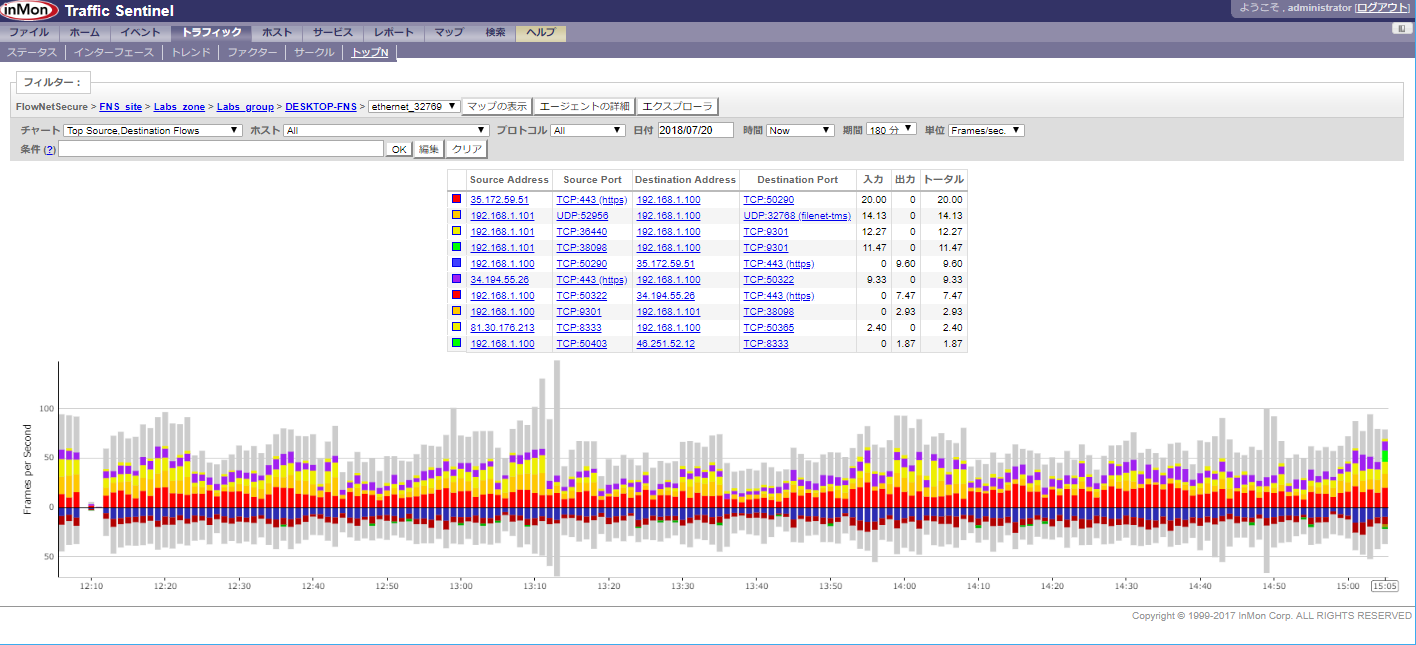Open the レポート menu
Screen dimensions: 1416x645
394,33
